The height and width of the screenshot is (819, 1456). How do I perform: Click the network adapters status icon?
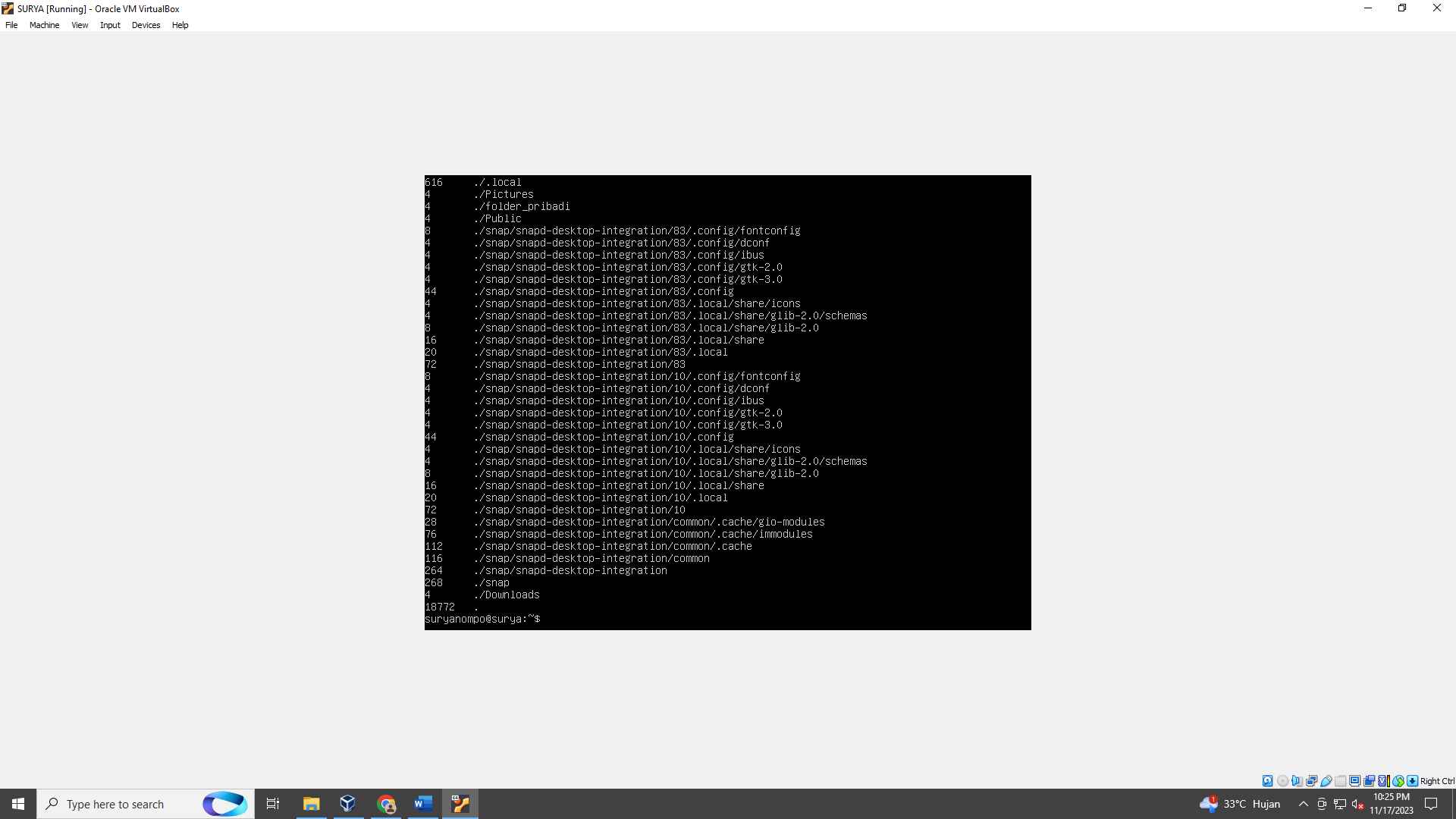pos(1311,781)
